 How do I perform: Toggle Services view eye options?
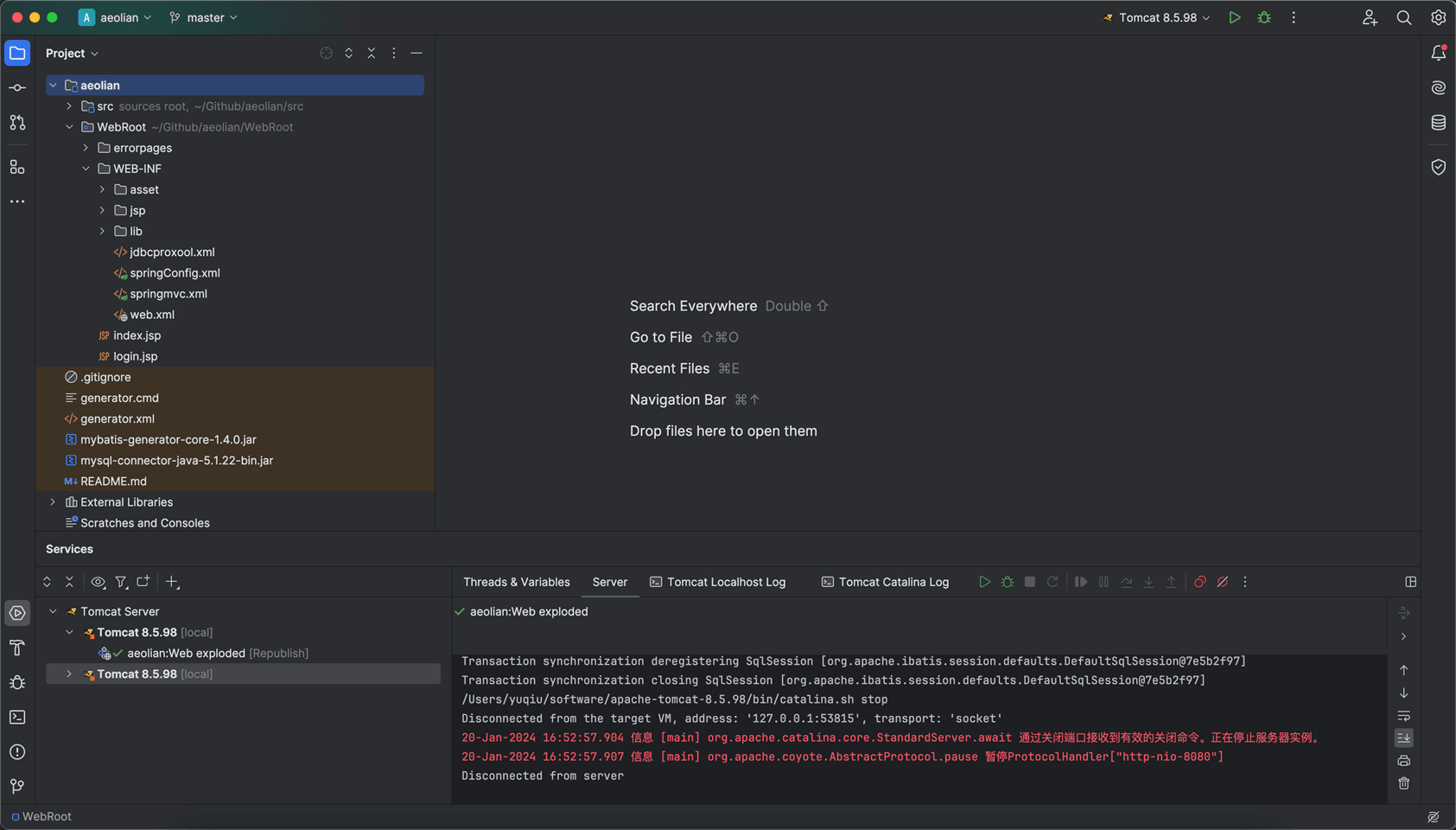tap(99, 582)
